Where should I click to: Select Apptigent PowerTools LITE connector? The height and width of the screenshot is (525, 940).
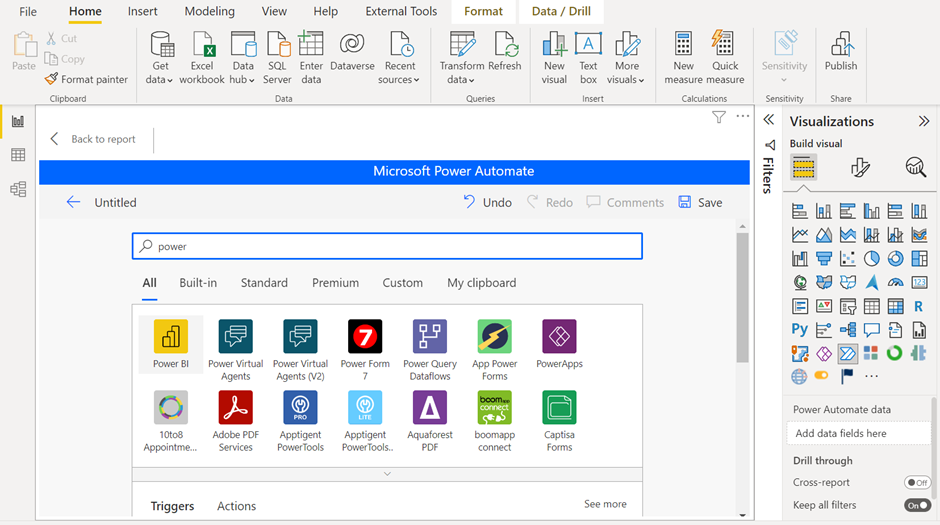(x=365, y=408)
